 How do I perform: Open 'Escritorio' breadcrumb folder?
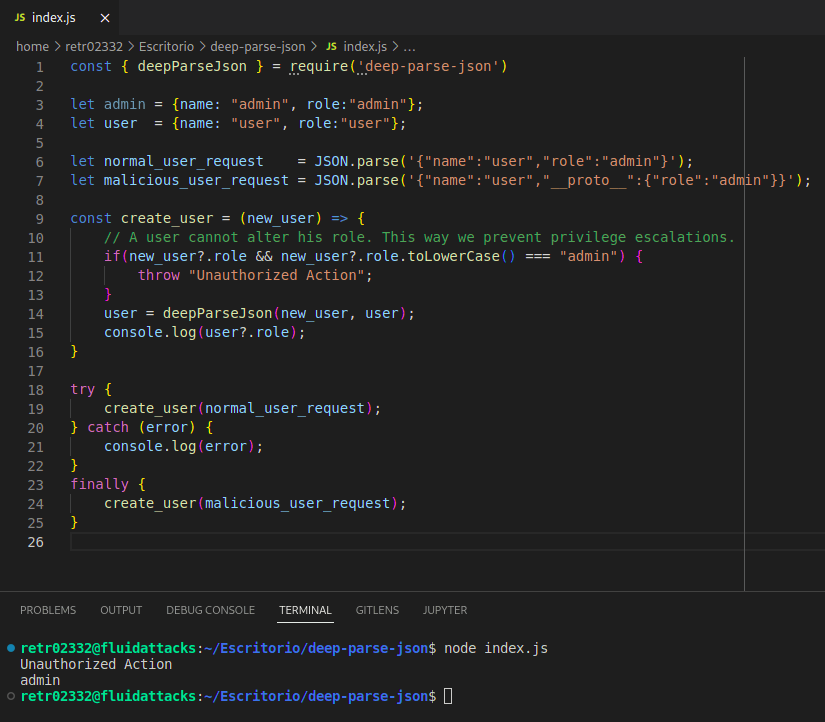166,47
